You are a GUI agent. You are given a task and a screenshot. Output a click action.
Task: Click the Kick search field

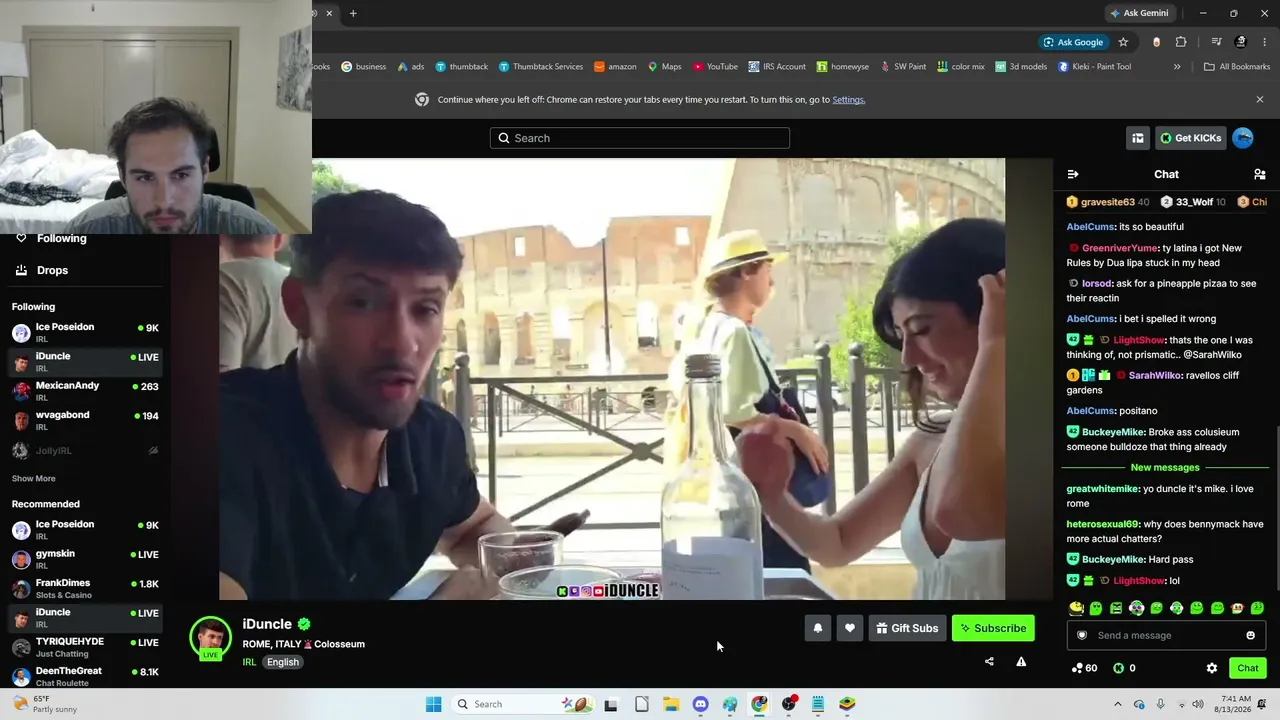[640, 138]
